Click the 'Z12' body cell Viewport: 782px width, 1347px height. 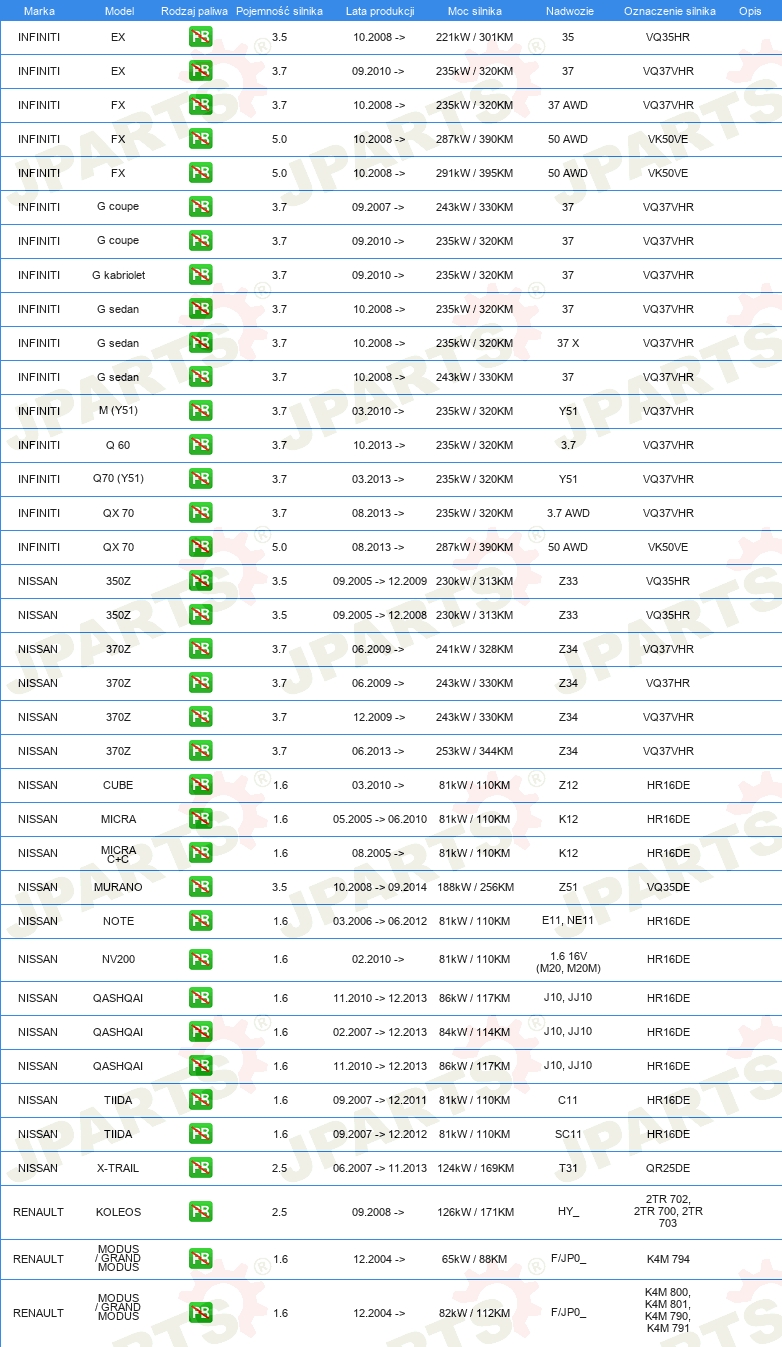click(568, 785)
